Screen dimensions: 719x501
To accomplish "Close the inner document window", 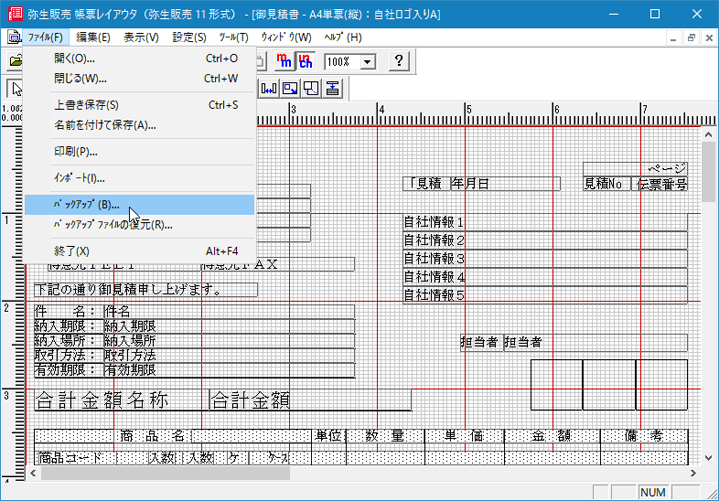I will click(709, 39).
